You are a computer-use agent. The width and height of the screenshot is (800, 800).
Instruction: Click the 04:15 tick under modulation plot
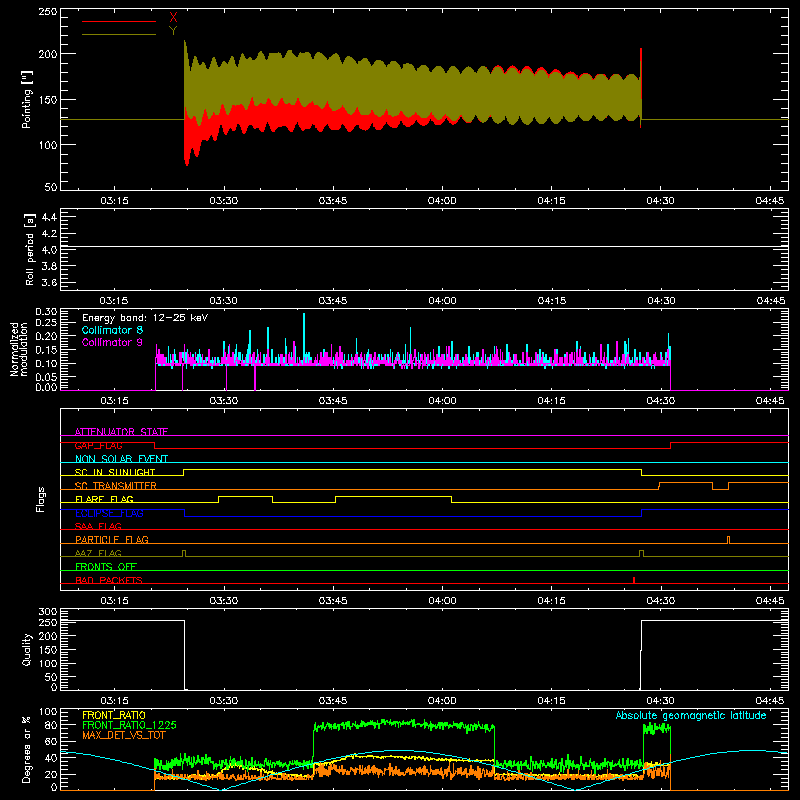(x=552, y=401)
